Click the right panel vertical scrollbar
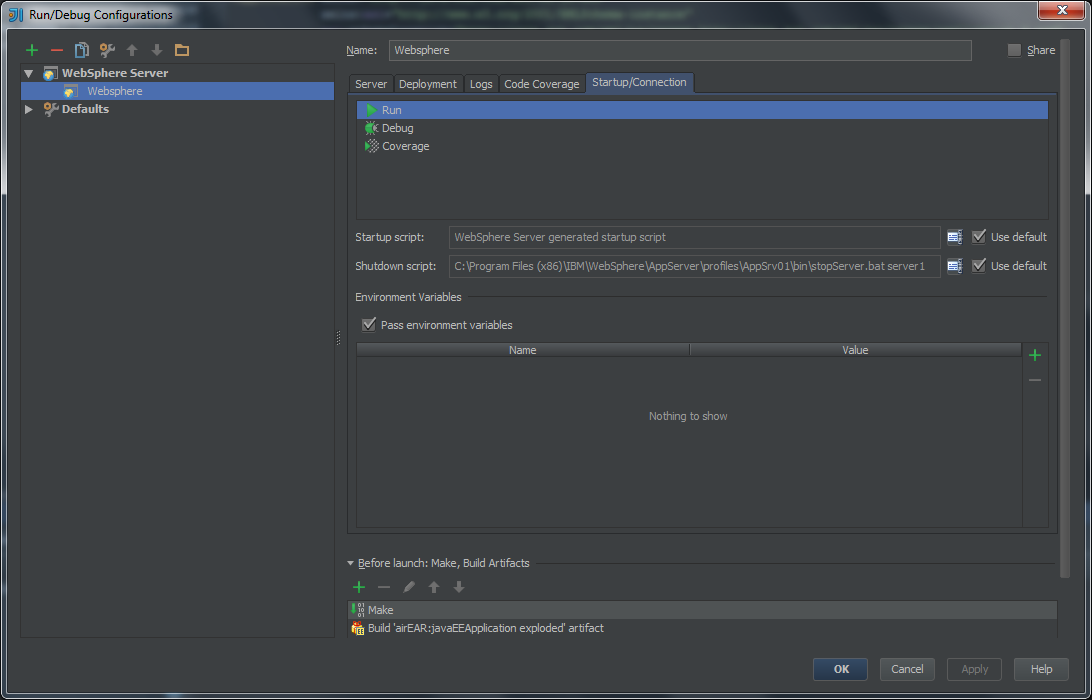 tap(1064, 309)
